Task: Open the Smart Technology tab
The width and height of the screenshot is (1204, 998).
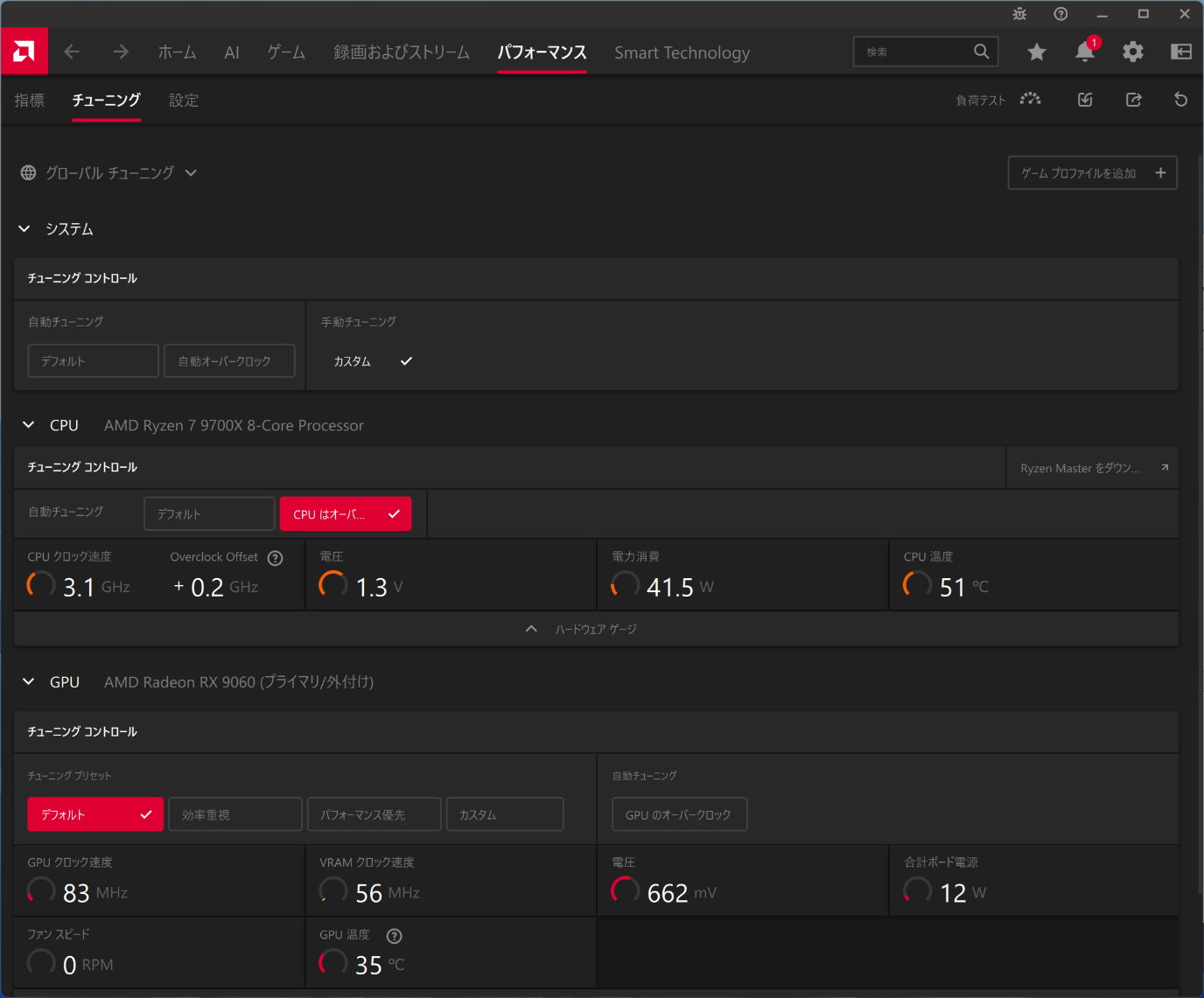Action: click(682, 52)
